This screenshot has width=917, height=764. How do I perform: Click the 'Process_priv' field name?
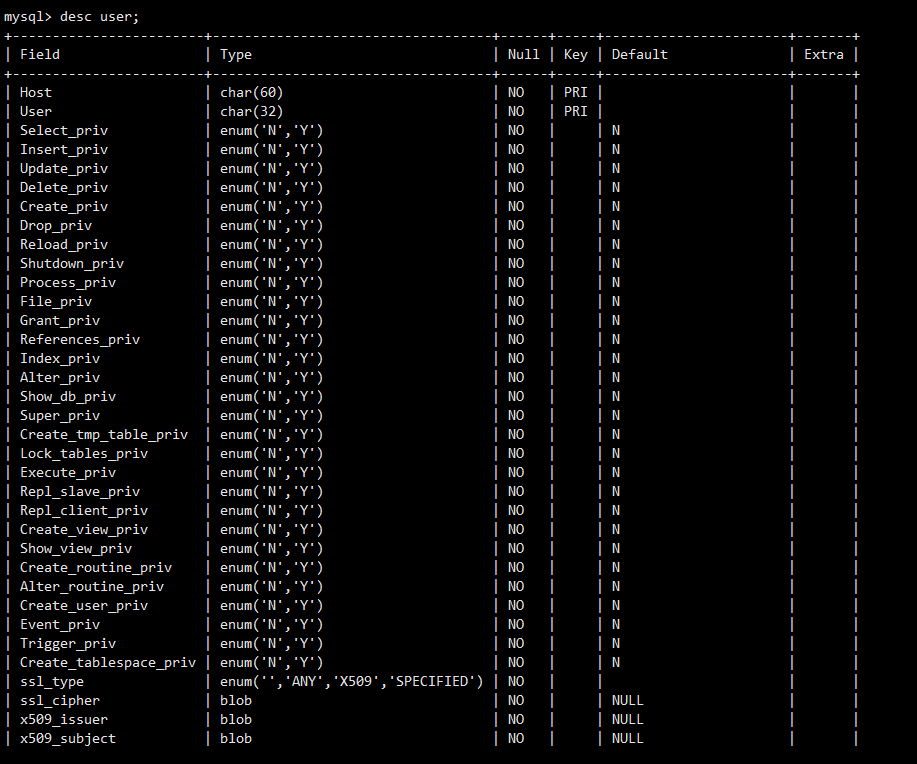pyautogui.click(x=68, y=283)
